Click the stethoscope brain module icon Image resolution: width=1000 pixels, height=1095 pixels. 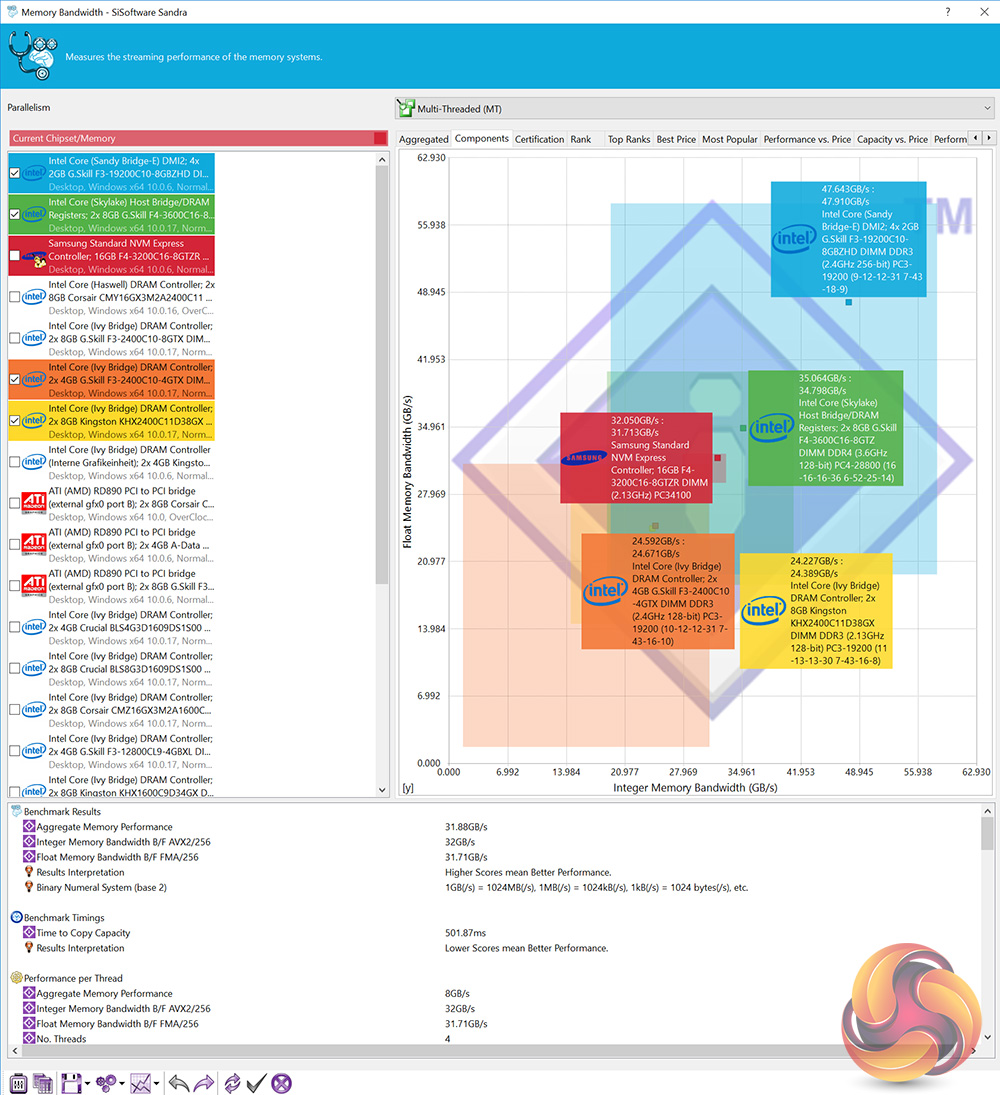(32, 55)
